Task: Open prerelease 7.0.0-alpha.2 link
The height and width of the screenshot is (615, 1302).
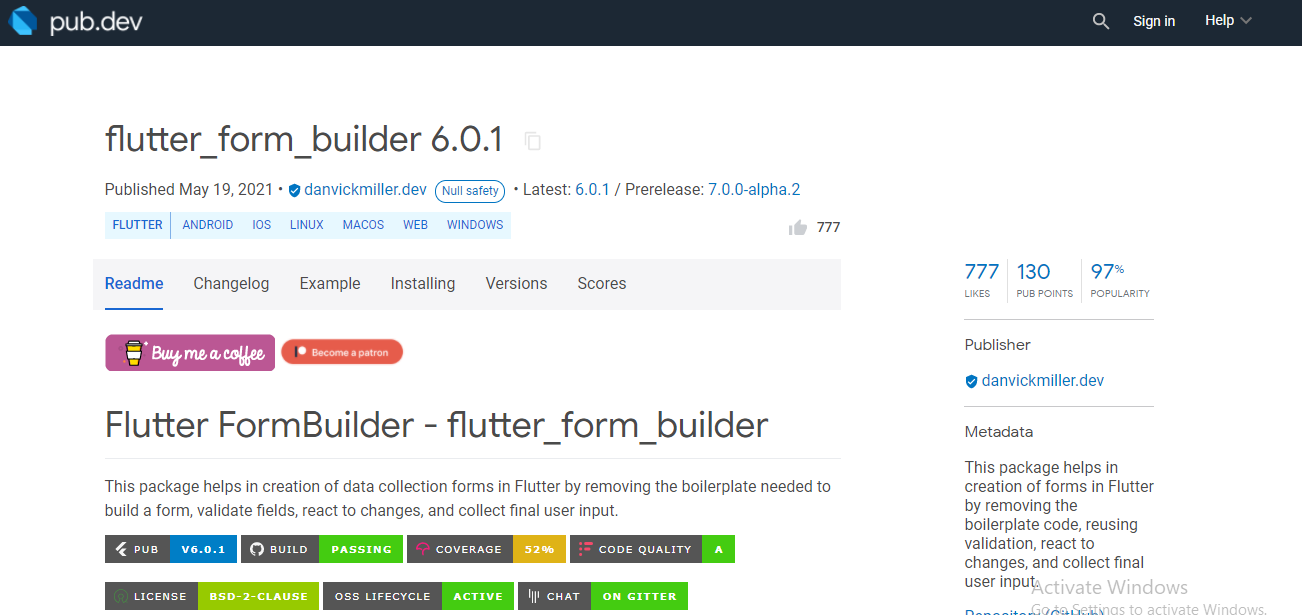Action: pos(754,190)
